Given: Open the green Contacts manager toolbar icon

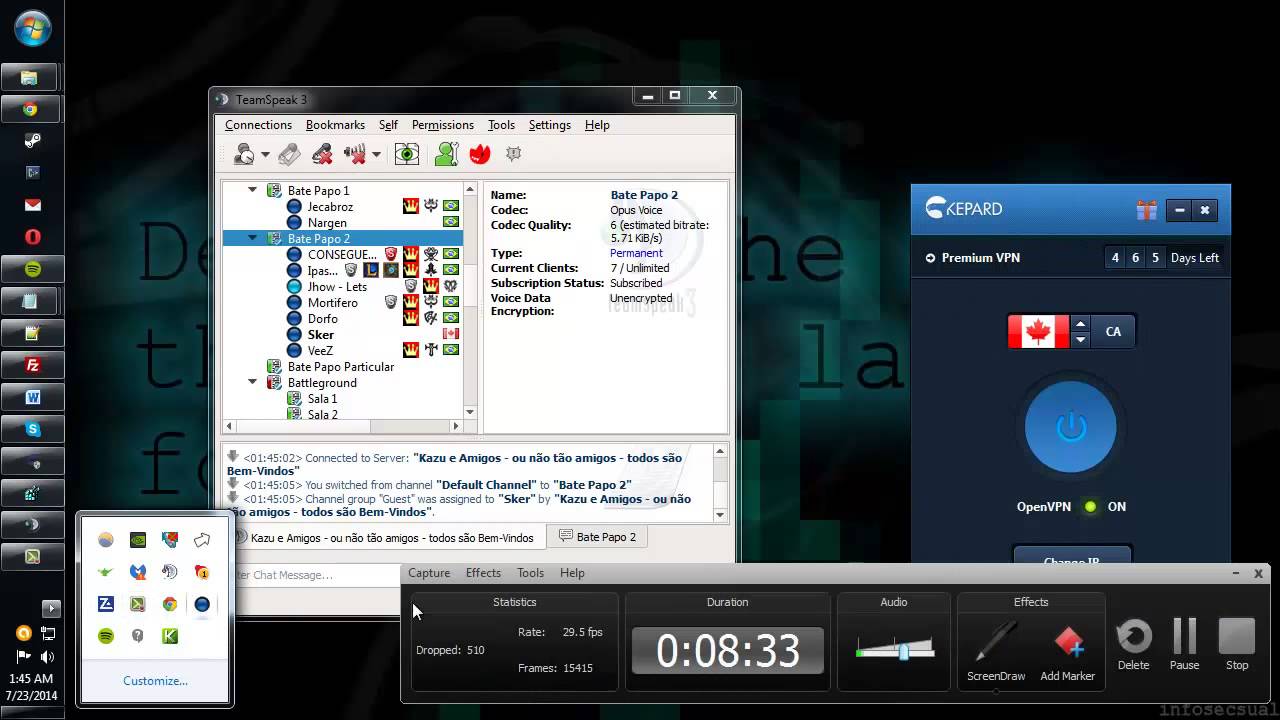Looking at the screenshot, I should click(x=446, y=154).
